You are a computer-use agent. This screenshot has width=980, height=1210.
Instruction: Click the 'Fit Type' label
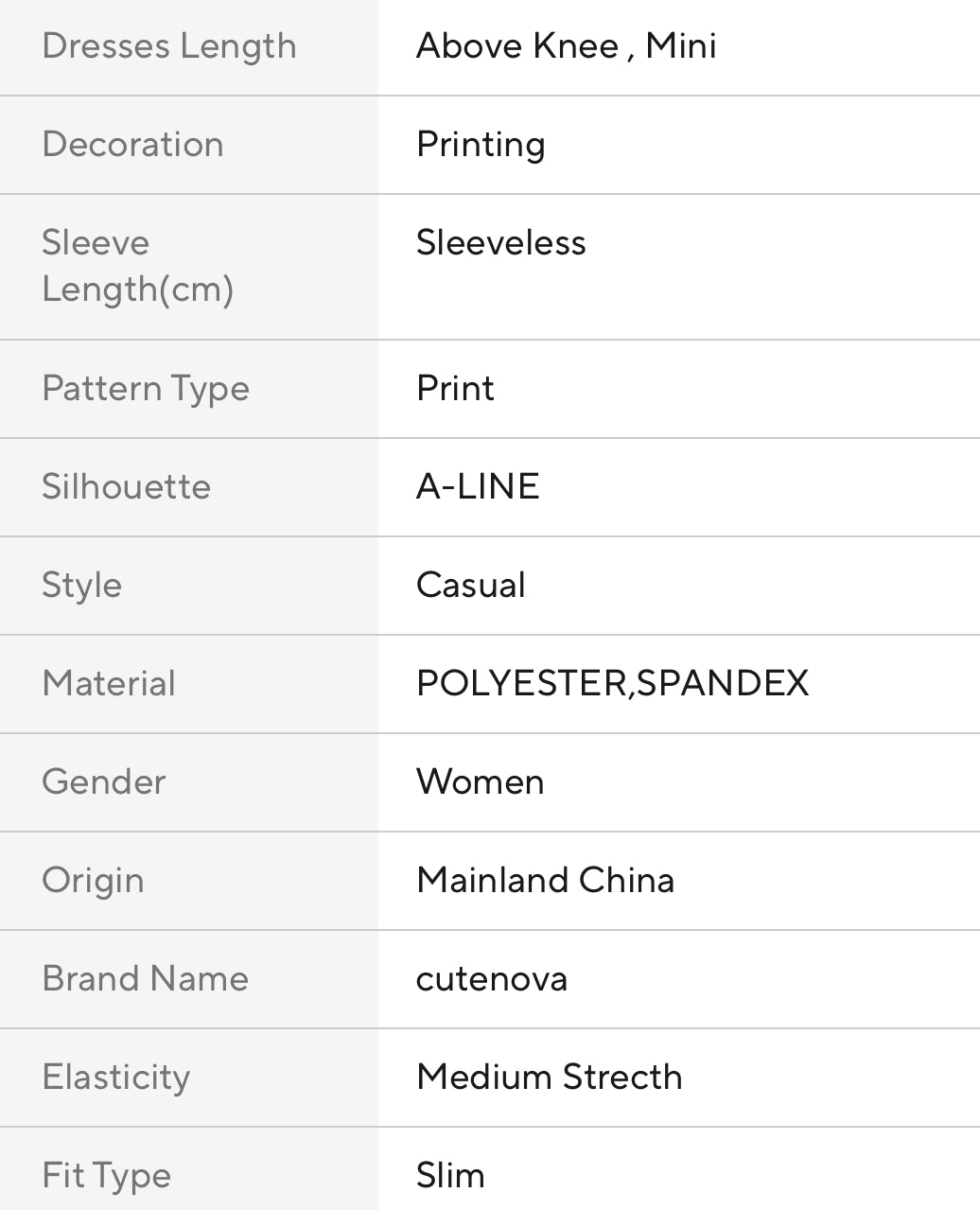point(107,1176)
